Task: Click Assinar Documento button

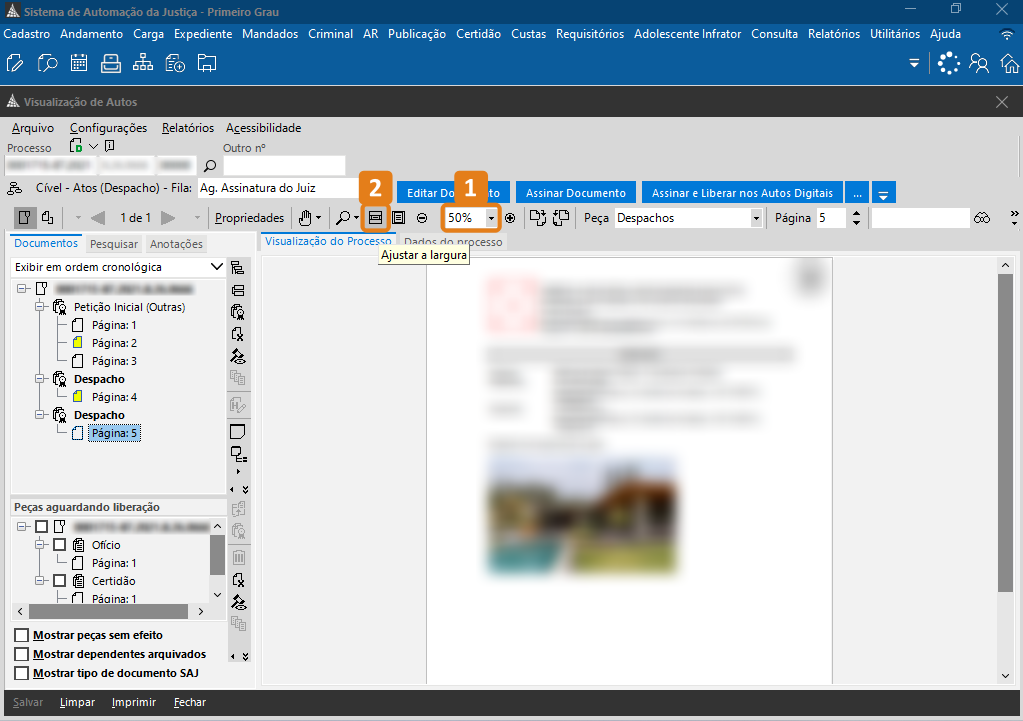Action: (575, 193)
